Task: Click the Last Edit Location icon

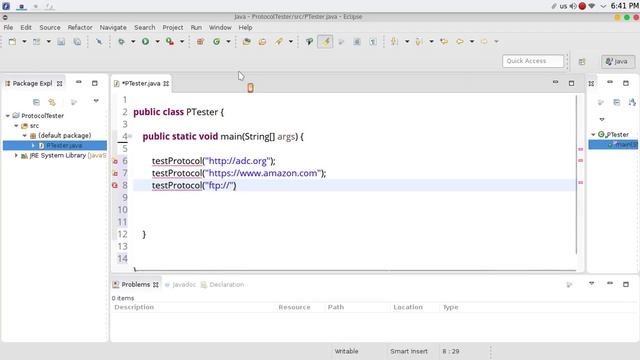Action: click(444, 41)
